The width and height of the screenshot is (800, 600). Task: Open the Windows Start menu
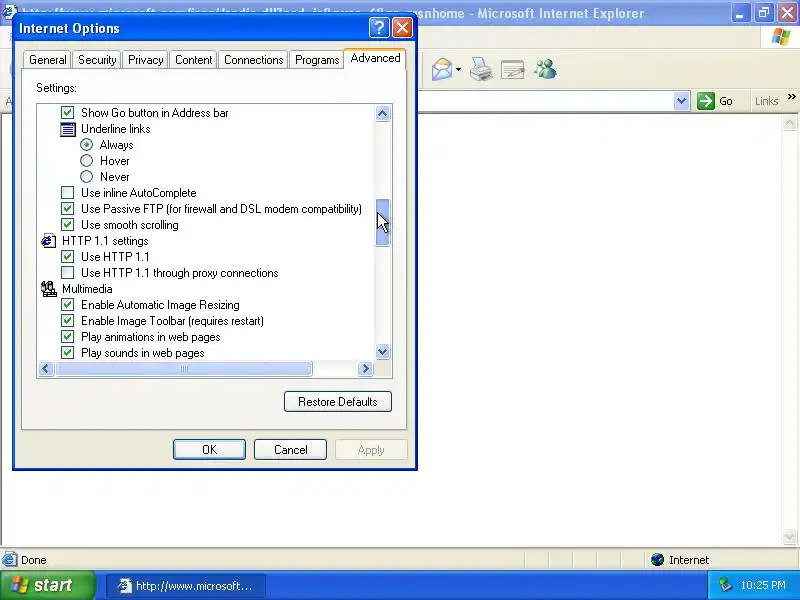tap(47, 585)
